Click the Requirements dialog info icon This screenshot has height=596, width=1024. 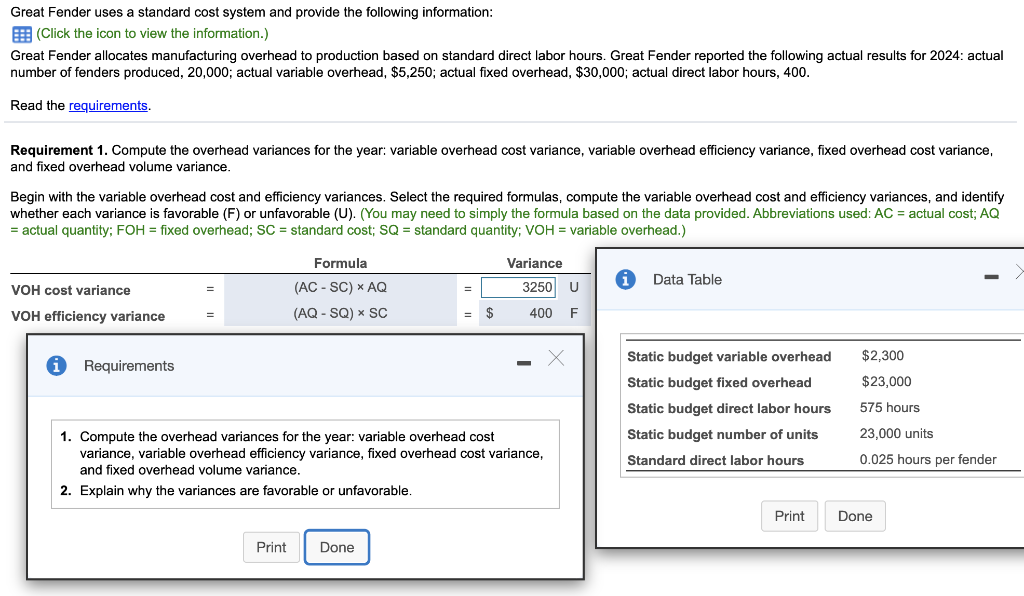point(56,366)
